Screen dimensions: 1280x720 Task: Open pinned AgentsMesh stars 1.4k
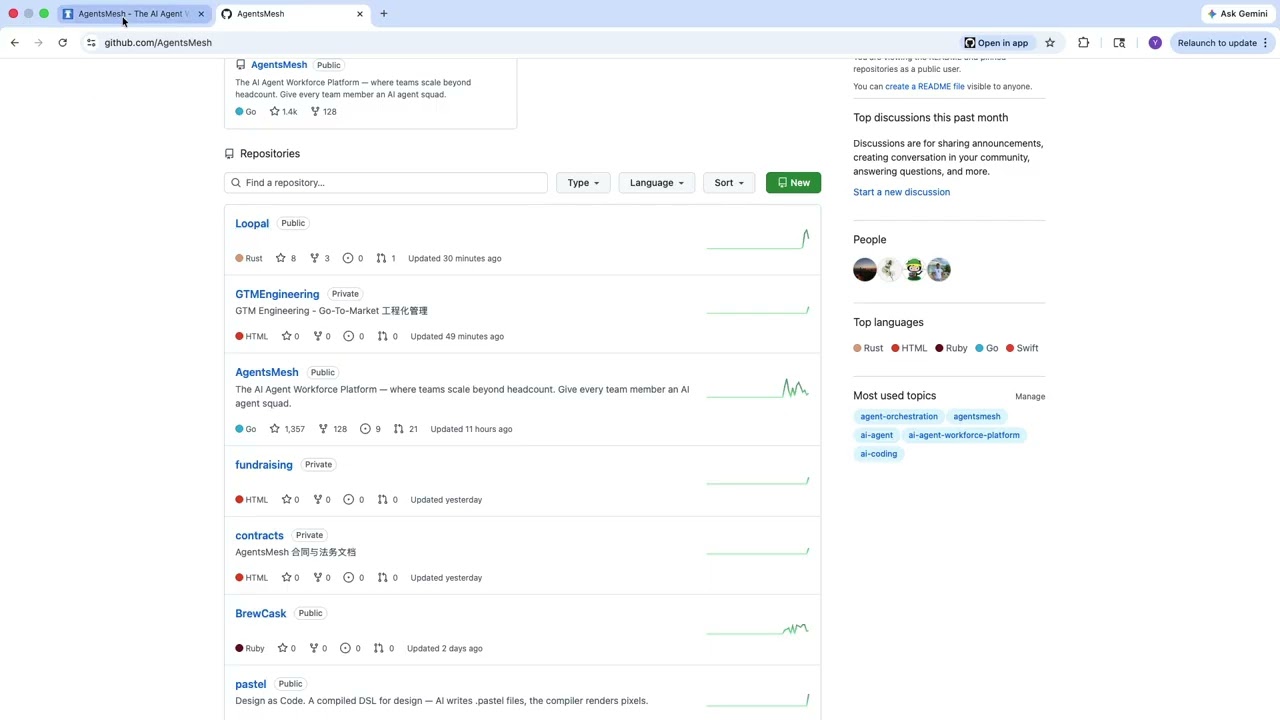coord(283,112)
